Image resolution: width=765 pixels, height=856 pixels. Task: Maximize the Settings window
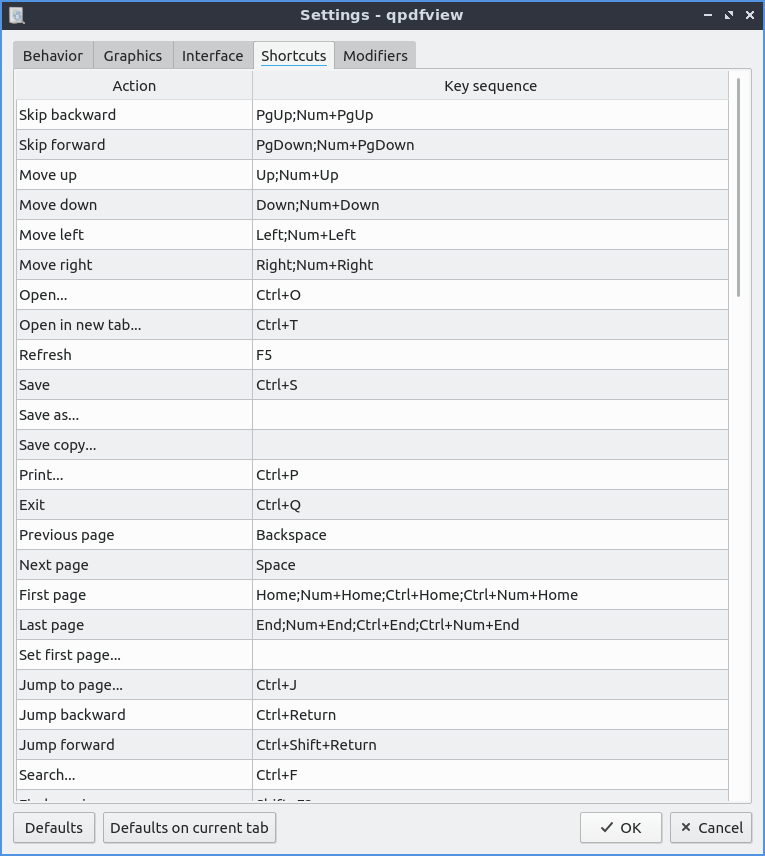[729, 15]
